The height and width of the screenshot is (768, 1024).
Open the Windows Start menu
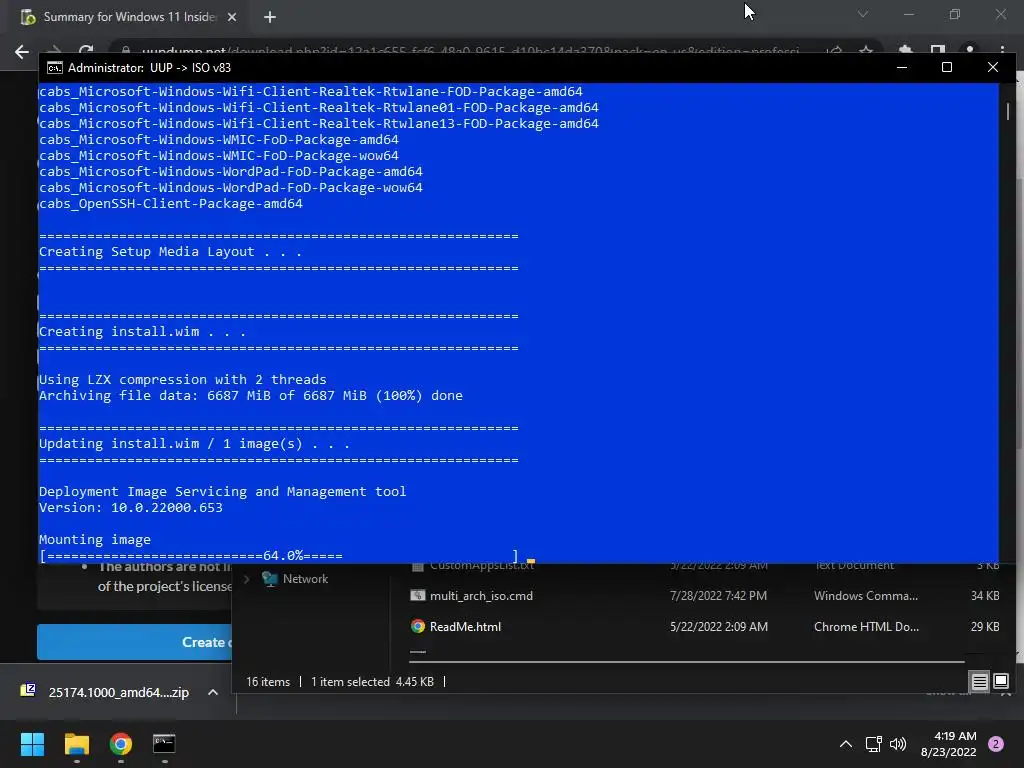pos(32,744)
